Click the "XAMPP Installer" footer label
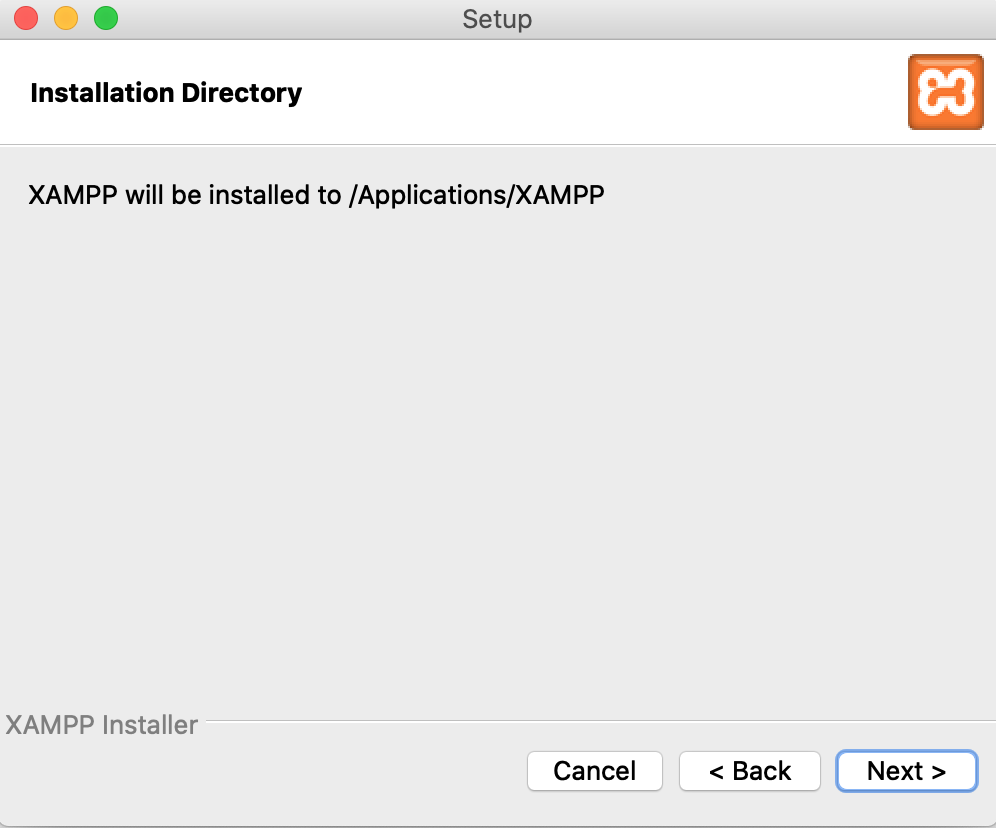This screenshot has height=828, width=996. coord(102,725)
